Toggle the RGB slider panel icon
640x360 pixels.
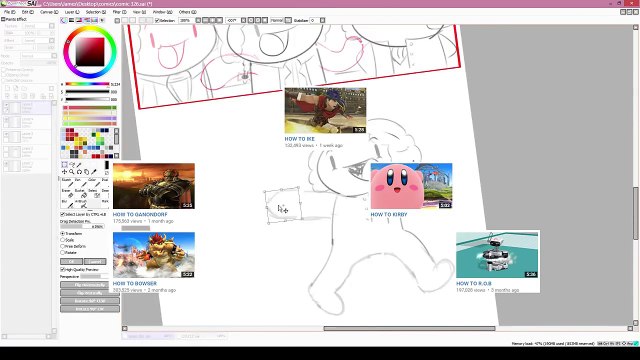[x=71, y=20]
